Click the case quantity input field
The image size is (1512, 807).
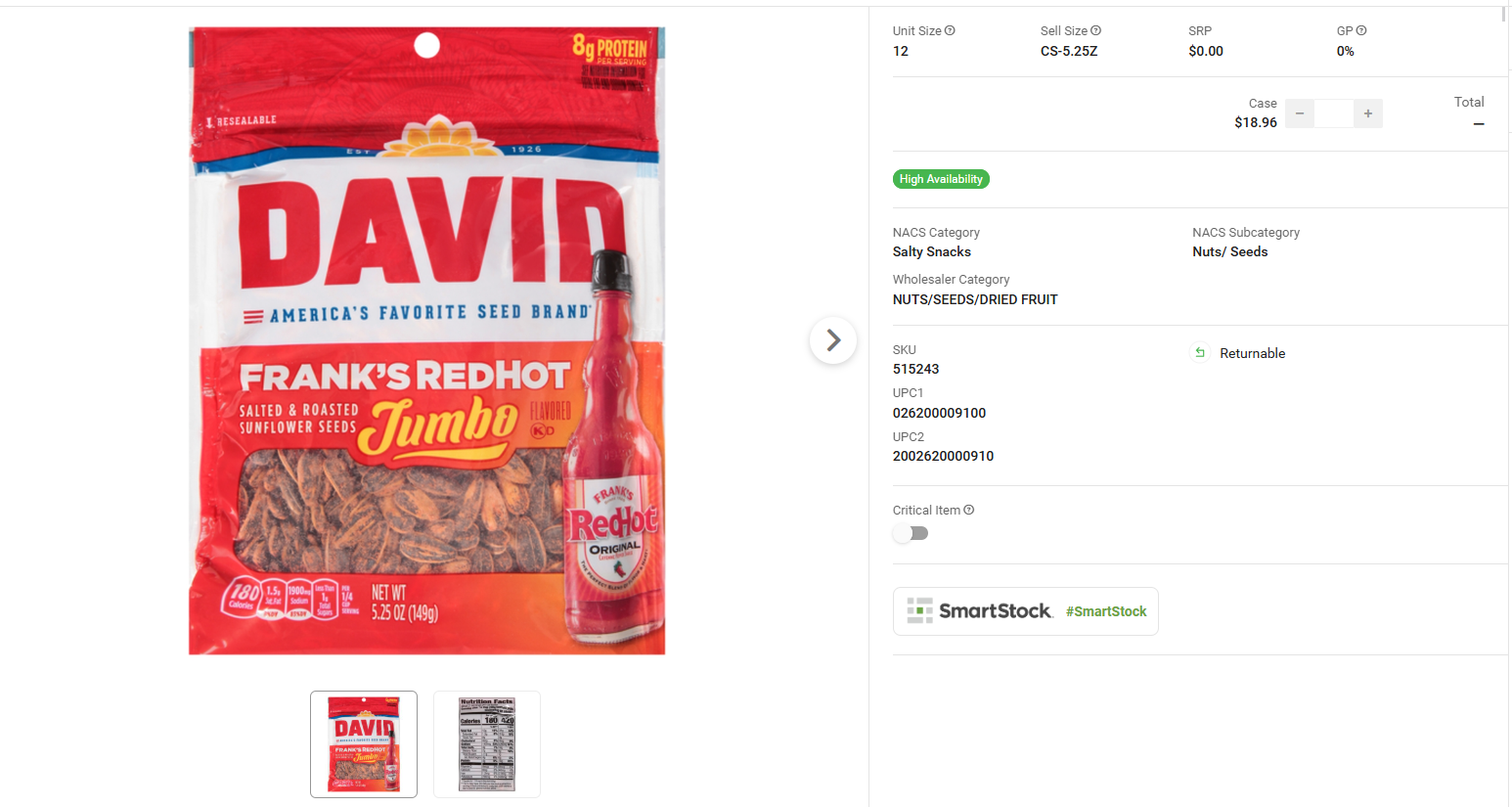(1334, 114)
